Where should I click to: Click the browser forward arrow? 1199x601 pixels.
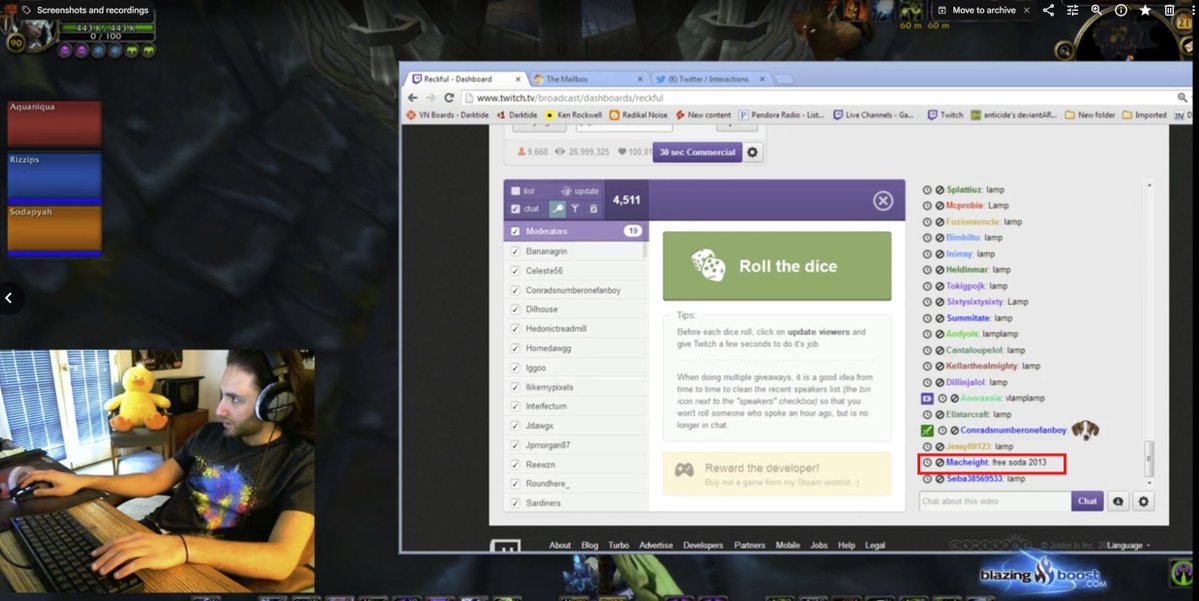point(431,98)
